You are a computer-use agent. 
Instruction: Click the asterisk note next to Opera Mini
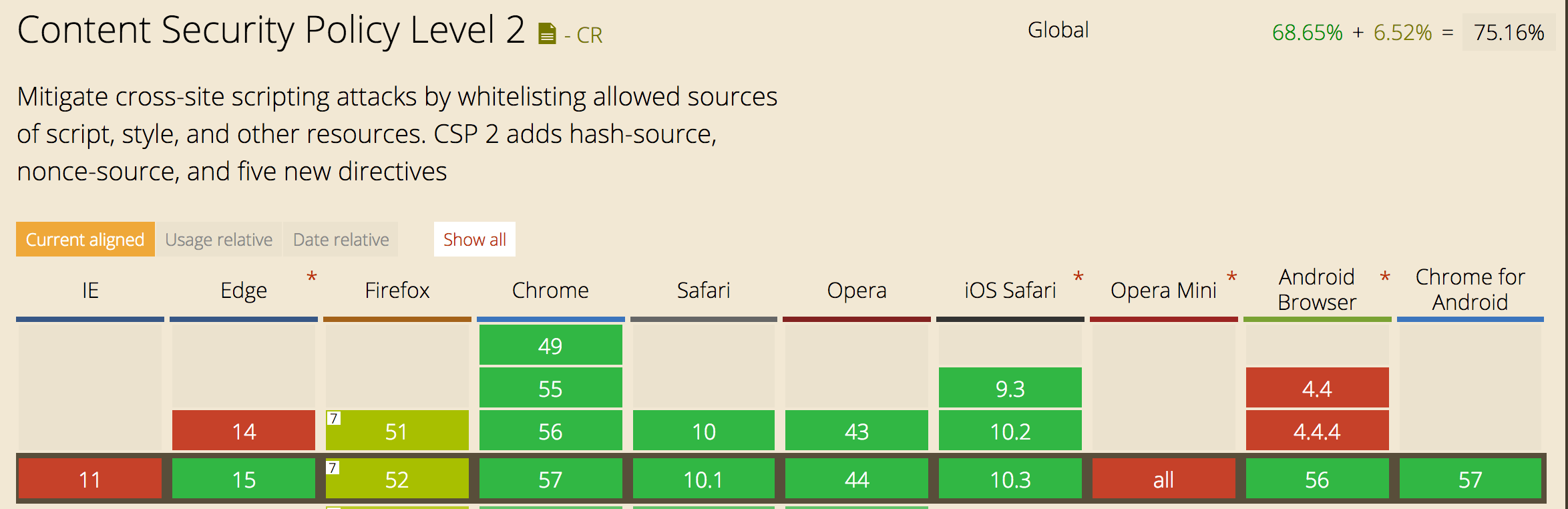pyautogui.click(x=1231, y=277)
